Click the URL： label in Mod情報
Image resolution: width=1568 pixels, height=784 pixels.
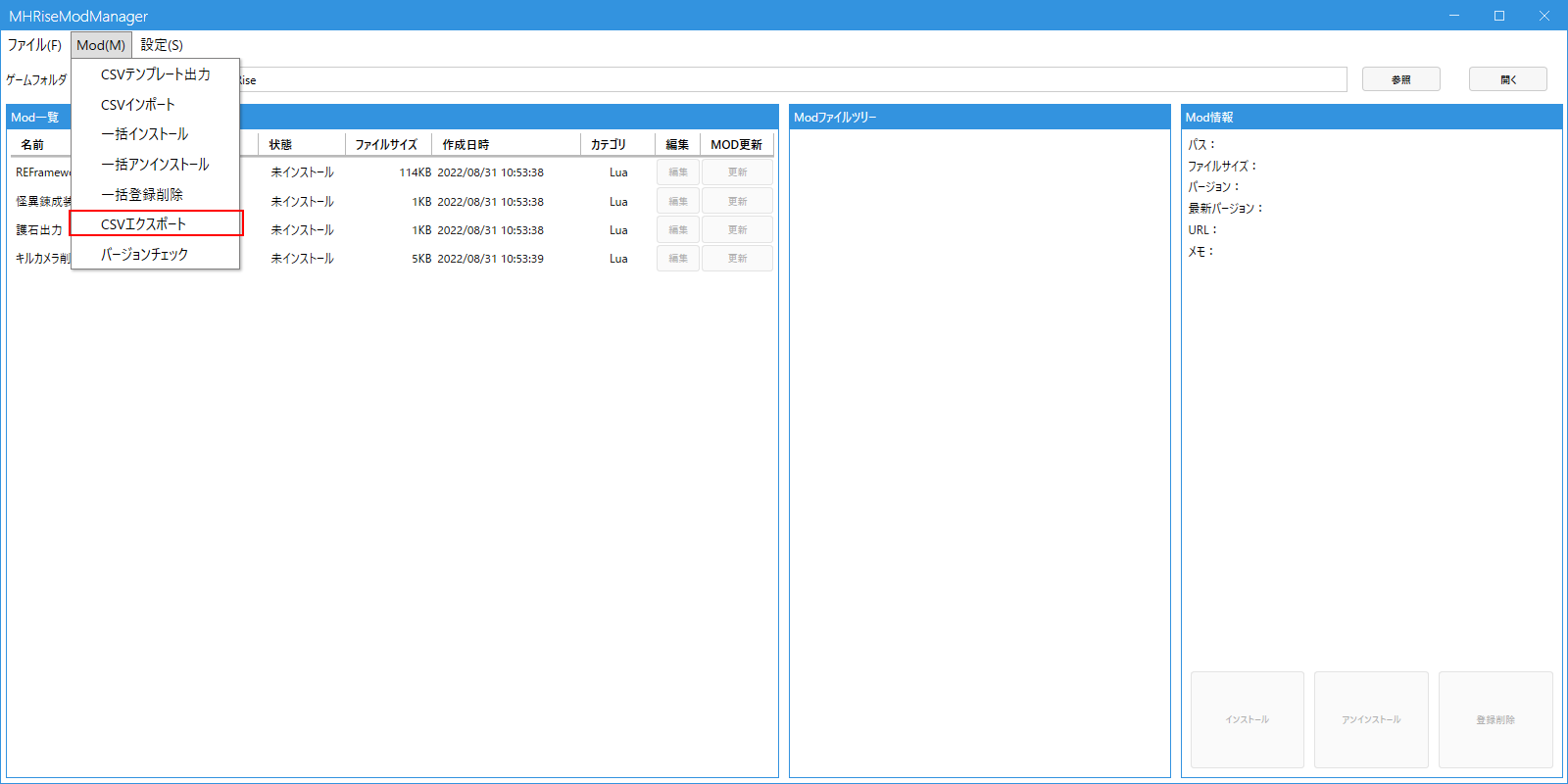click(1202, 230)
